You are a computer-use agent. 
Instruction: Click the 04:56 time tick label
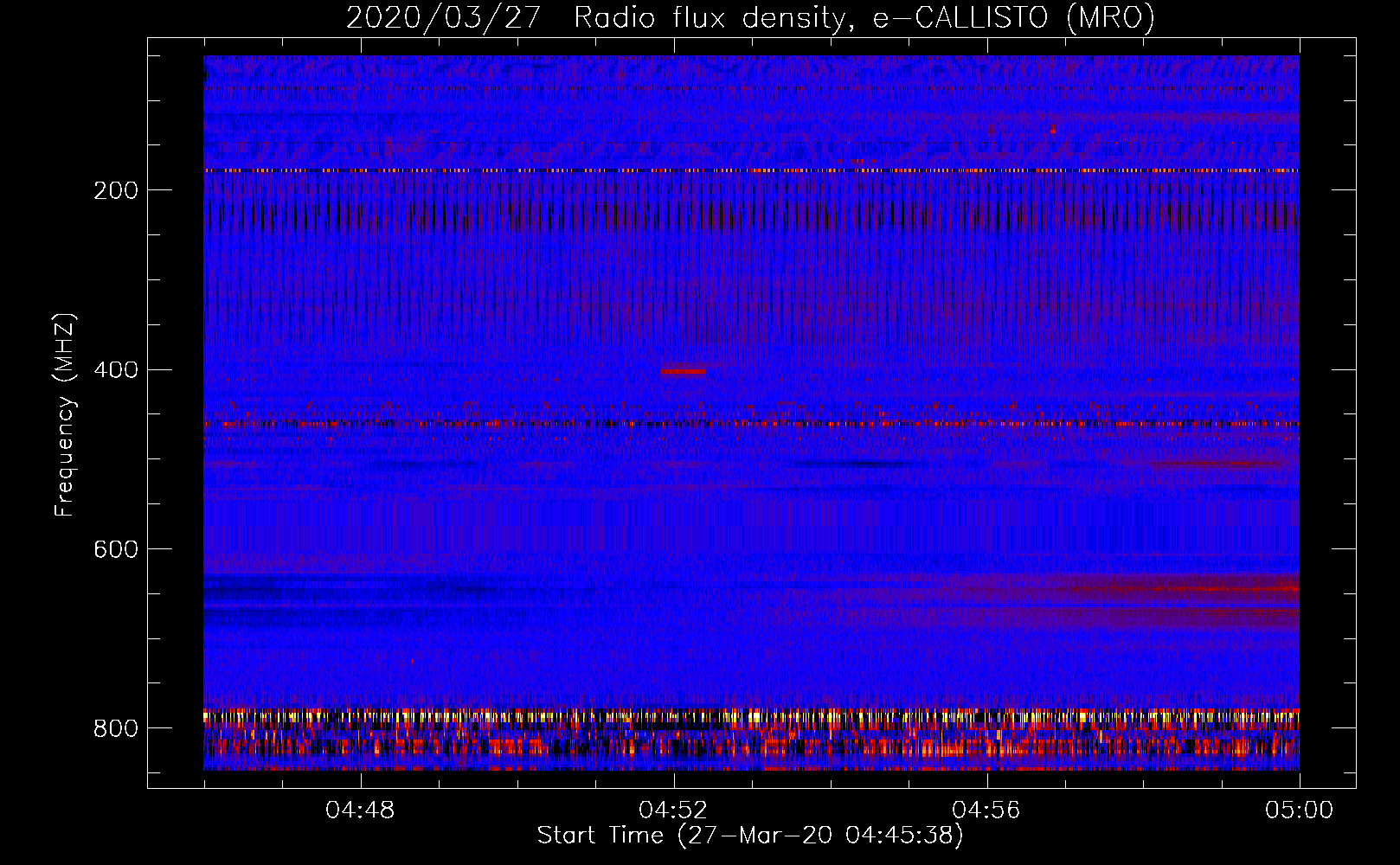pos(986,811)
